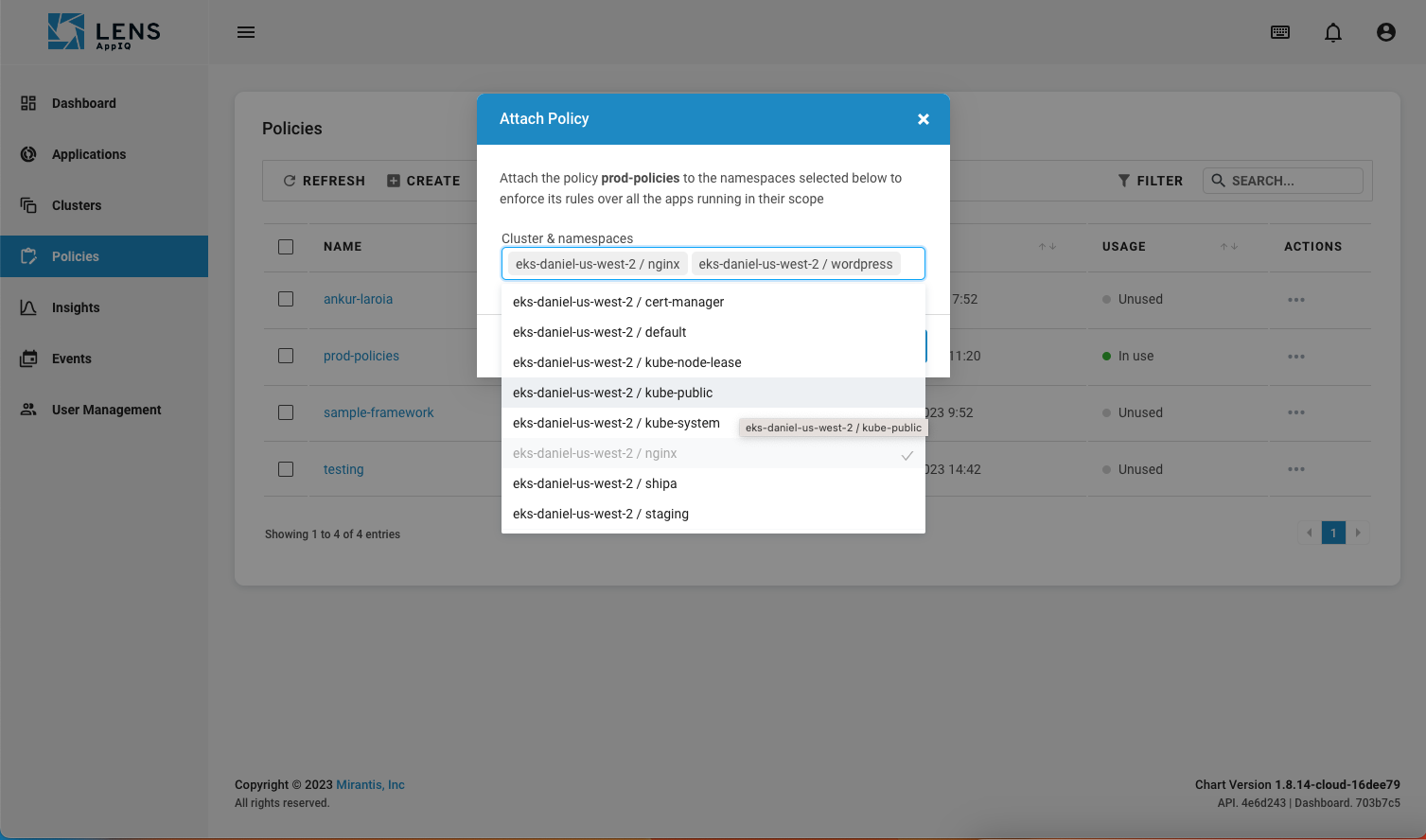Click the Unused status of ankur-laroia
The image size is (1426, 840).
click(1133, 299)
